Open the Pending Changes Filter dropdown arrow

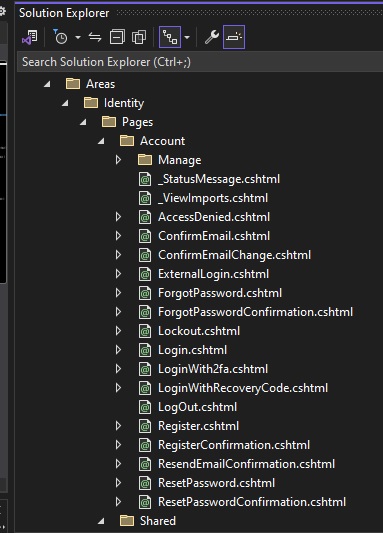pos(78,37)
